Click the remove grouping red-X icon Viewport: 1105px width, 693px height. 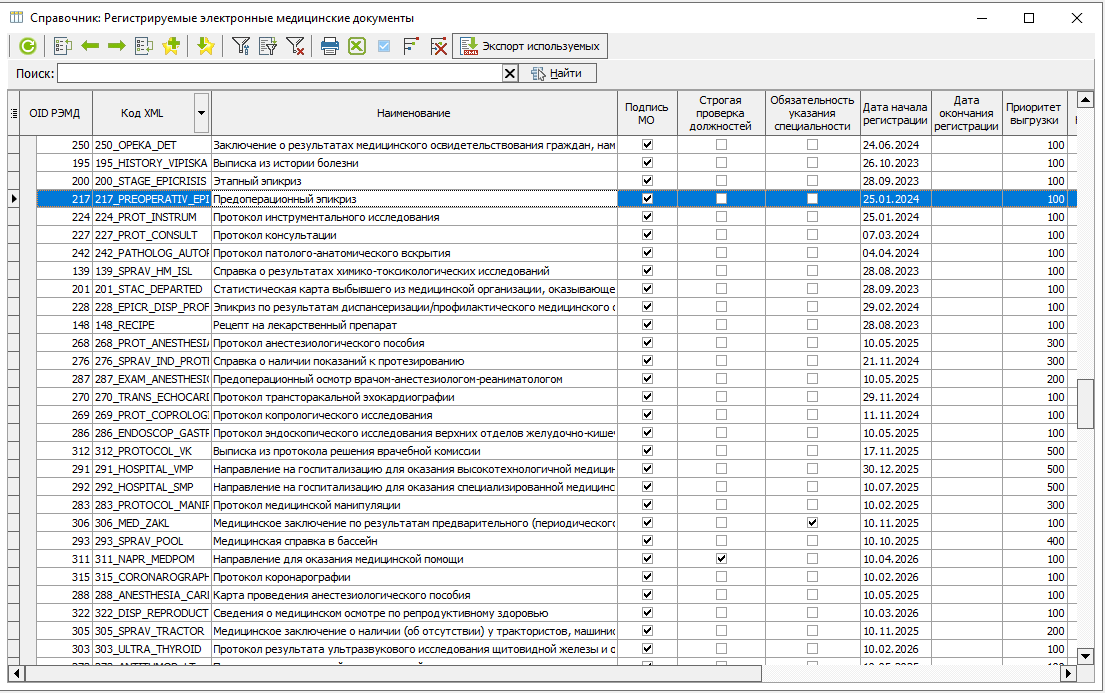tap(438, 47)
